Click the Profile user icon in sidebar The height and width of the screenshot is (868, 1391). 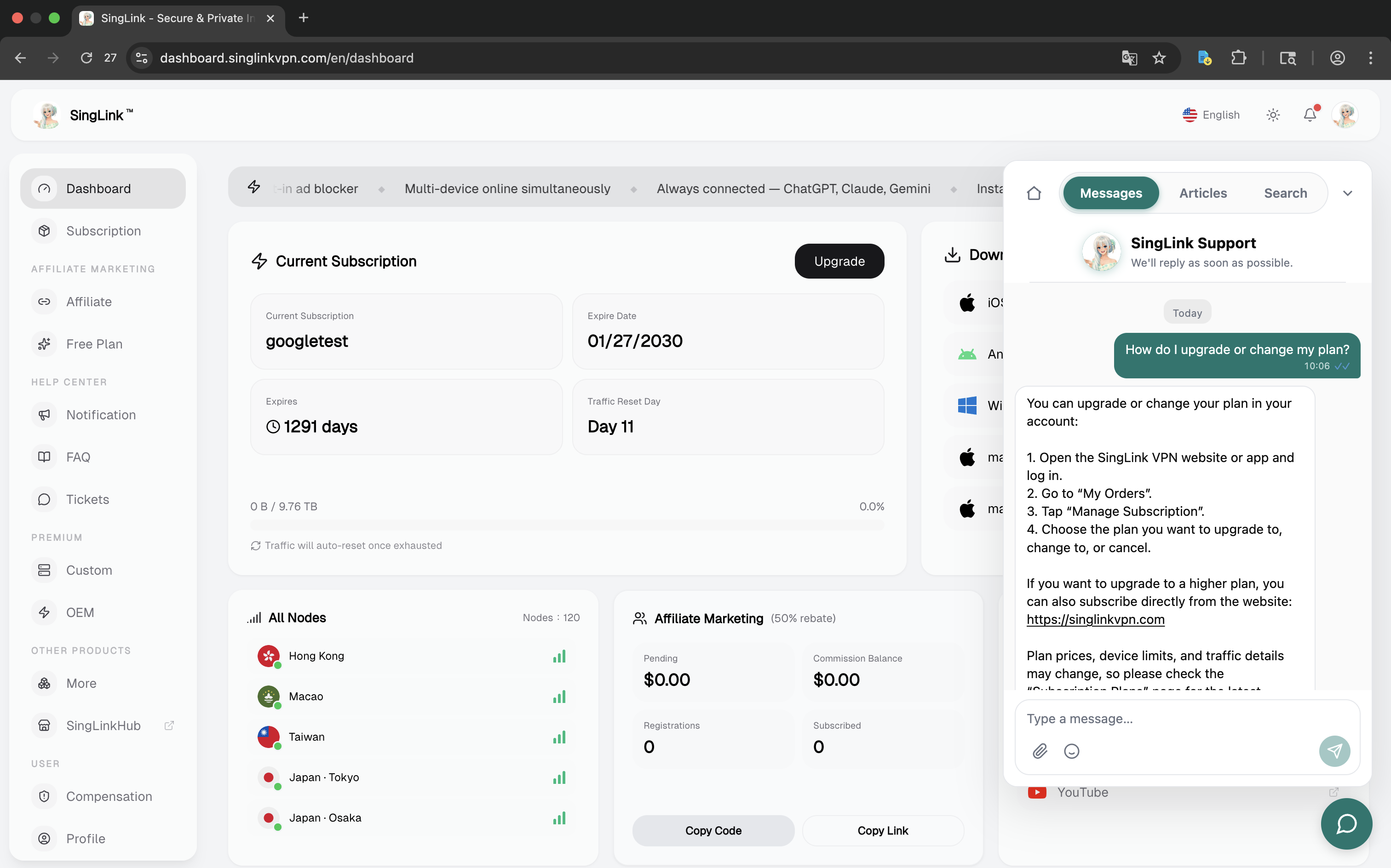(44, 839)
